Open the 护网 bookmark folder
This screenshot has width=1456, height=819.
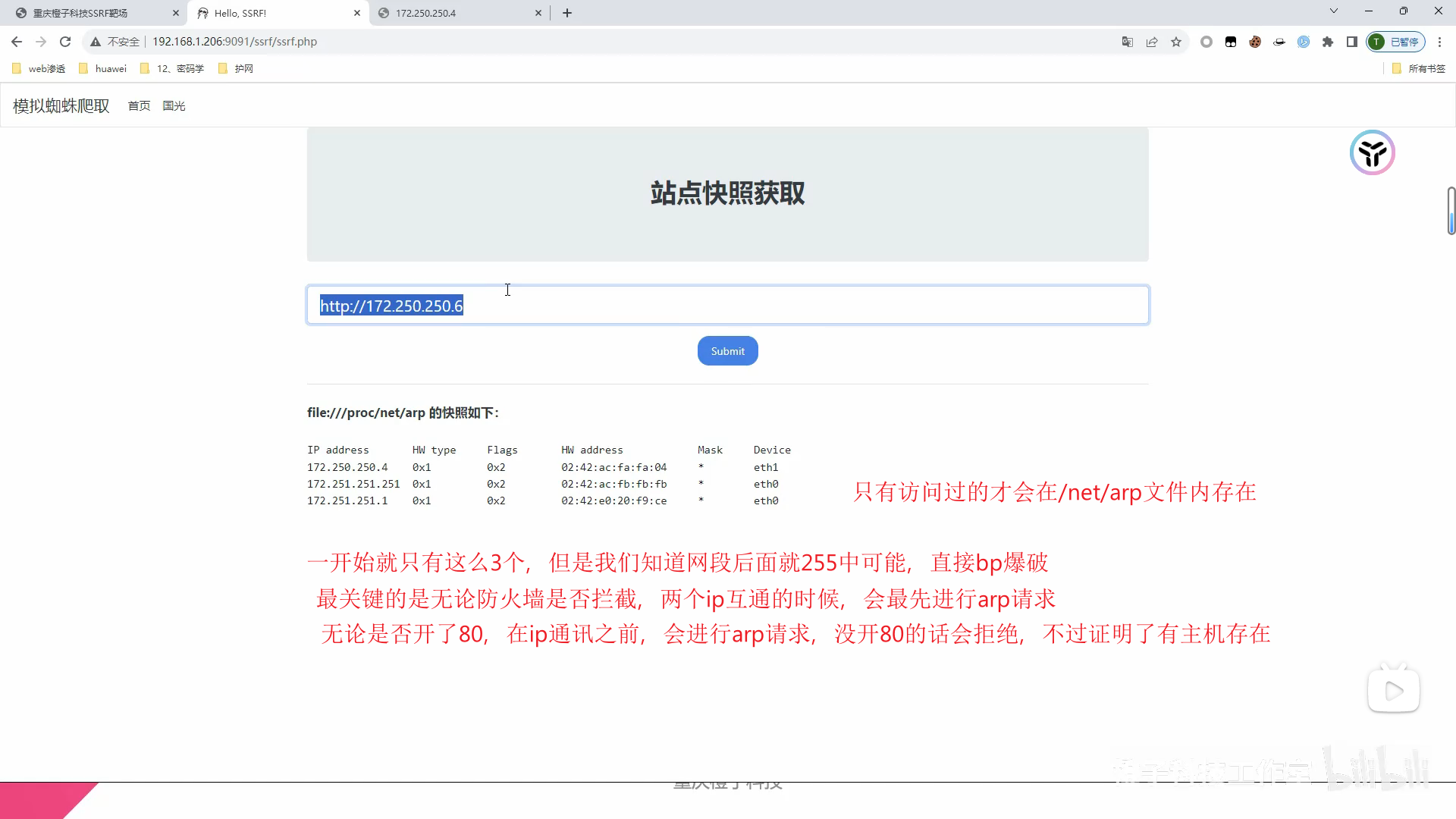pos(235,68)
